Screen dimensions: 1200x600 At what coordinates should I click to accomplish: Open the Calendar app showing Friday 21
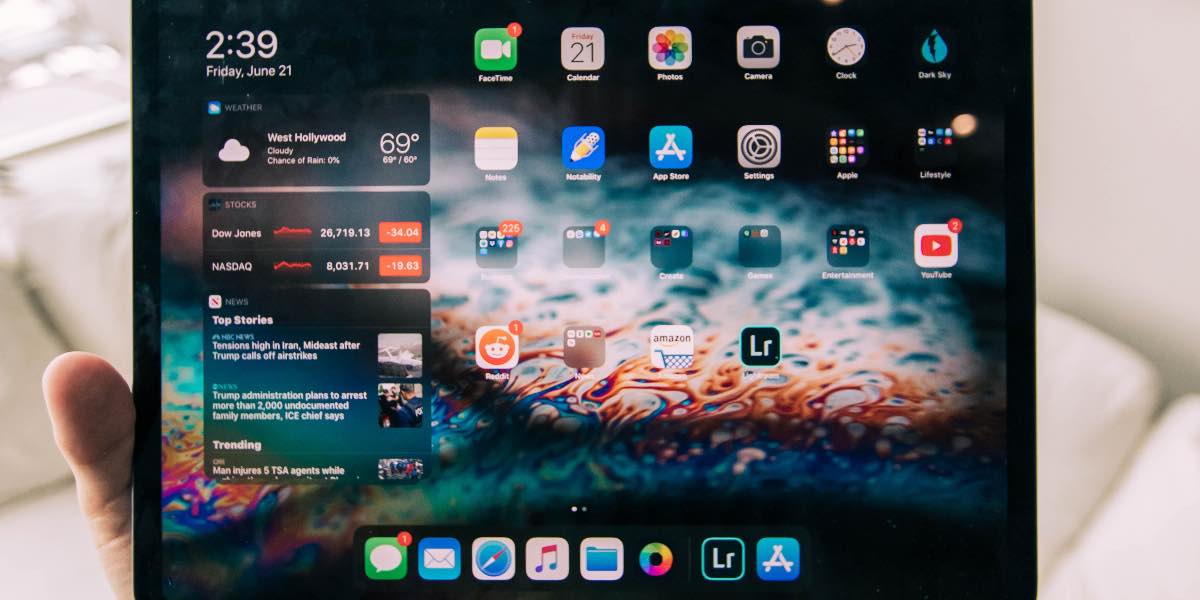pyautogui.click(x=583, y=48)
